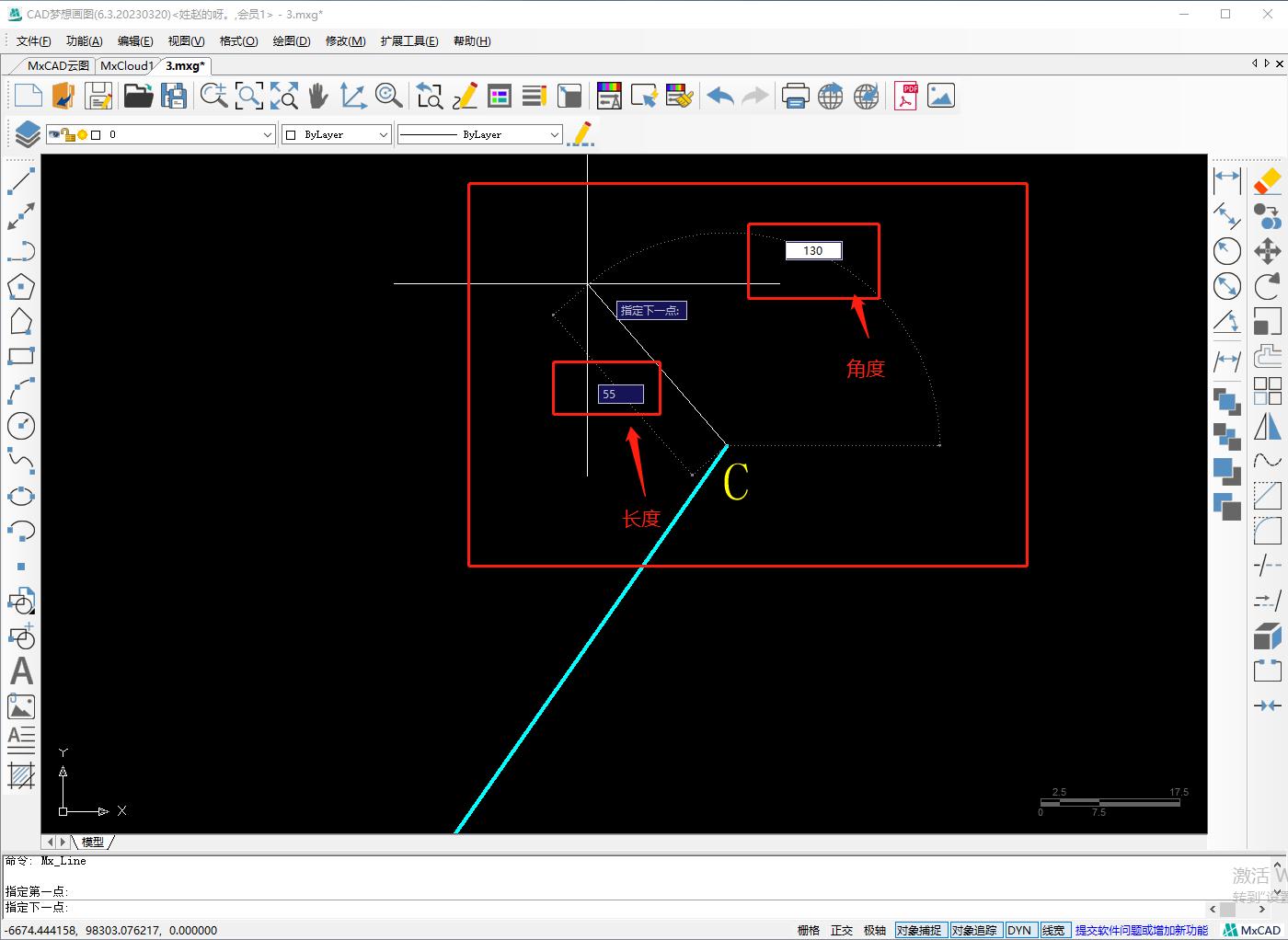Open the ByLayer color dropdown
Screen dimensions: 1288x940
coord(384,135)
